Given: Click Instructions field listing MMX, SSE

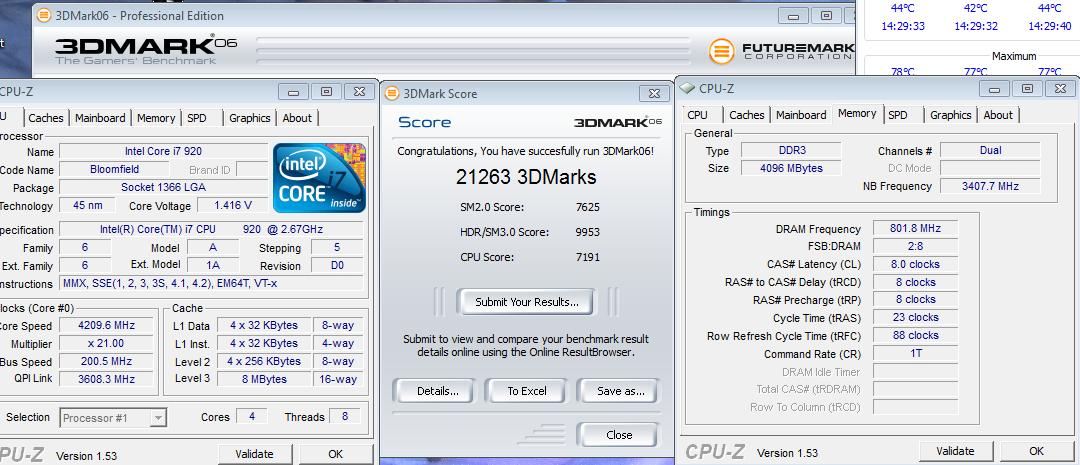Looking at the screenshot, I should [x=211, y=283].
